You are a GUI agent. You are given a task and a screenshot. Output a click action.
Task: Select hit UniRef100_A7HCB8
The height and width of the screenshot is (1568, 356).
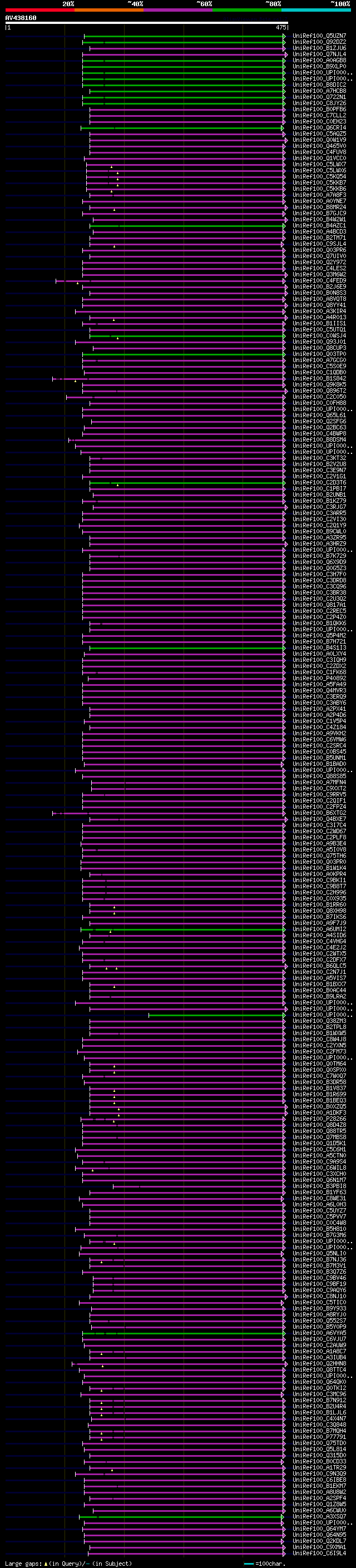(319, 91)
